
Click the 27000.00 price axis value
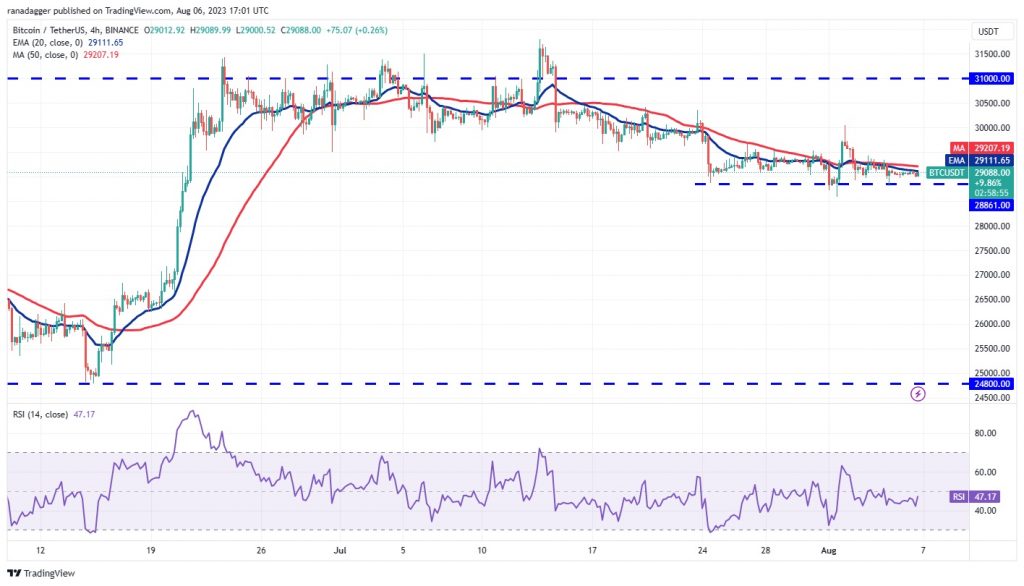[992, 275]
